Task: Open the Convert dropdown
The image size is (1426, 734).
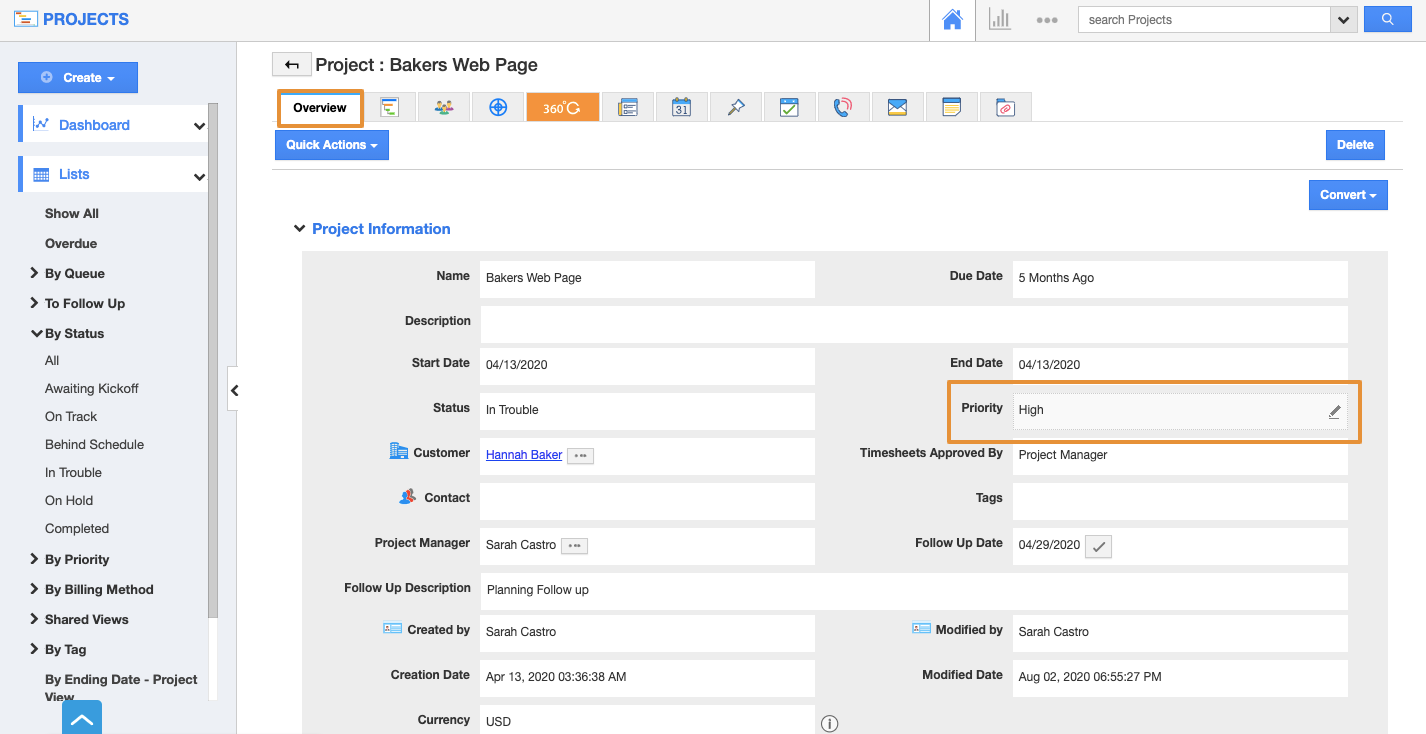Action: coord(1348,195)
